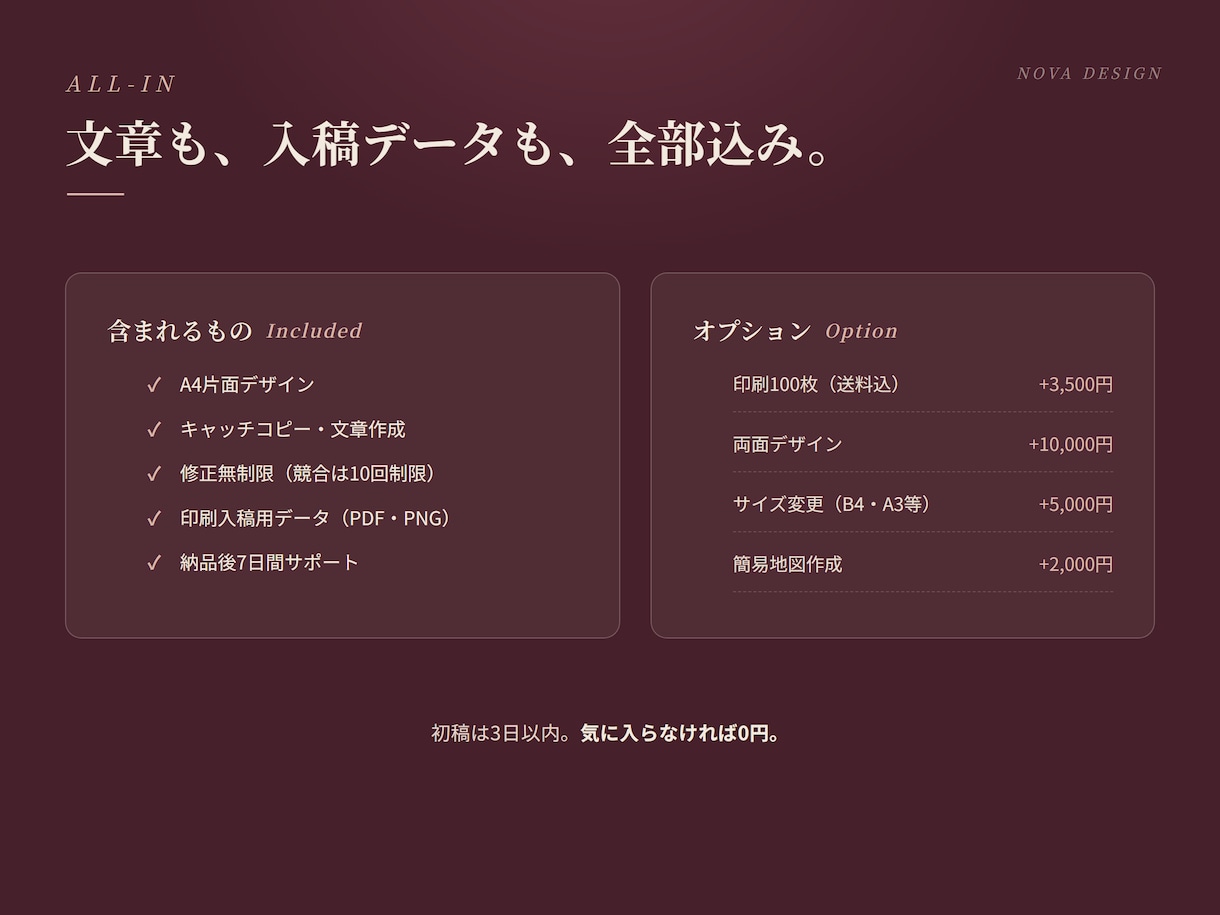This screenshot has width=1220, height=915.
Task: Click the 含まれるもの heading
Action: tap(180, 331)
